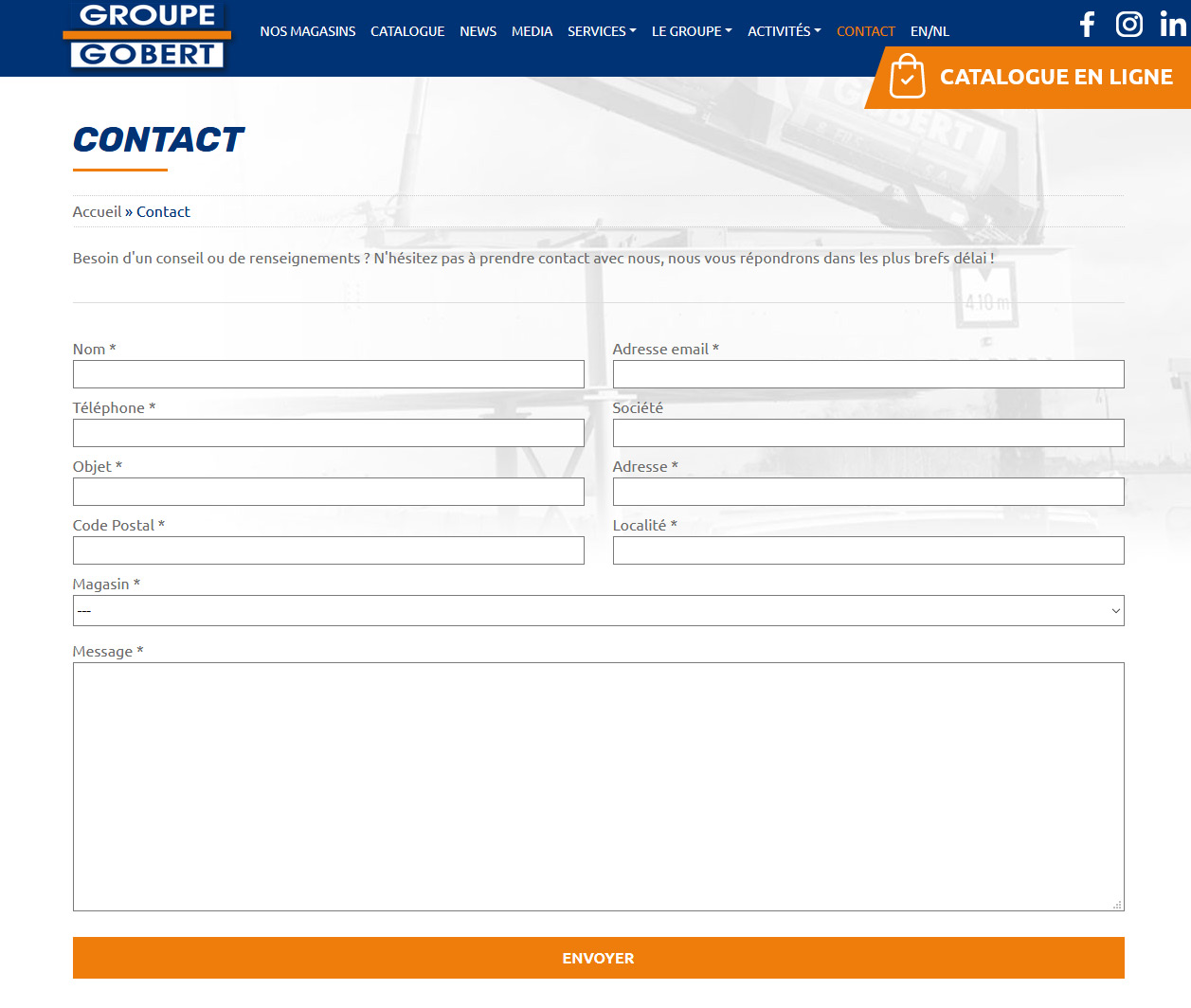The height and width of the screenshot is (1008, 1191).
Task: Open the Facebook page icon
Action: pyautogui.click(x=1088, y=24)
